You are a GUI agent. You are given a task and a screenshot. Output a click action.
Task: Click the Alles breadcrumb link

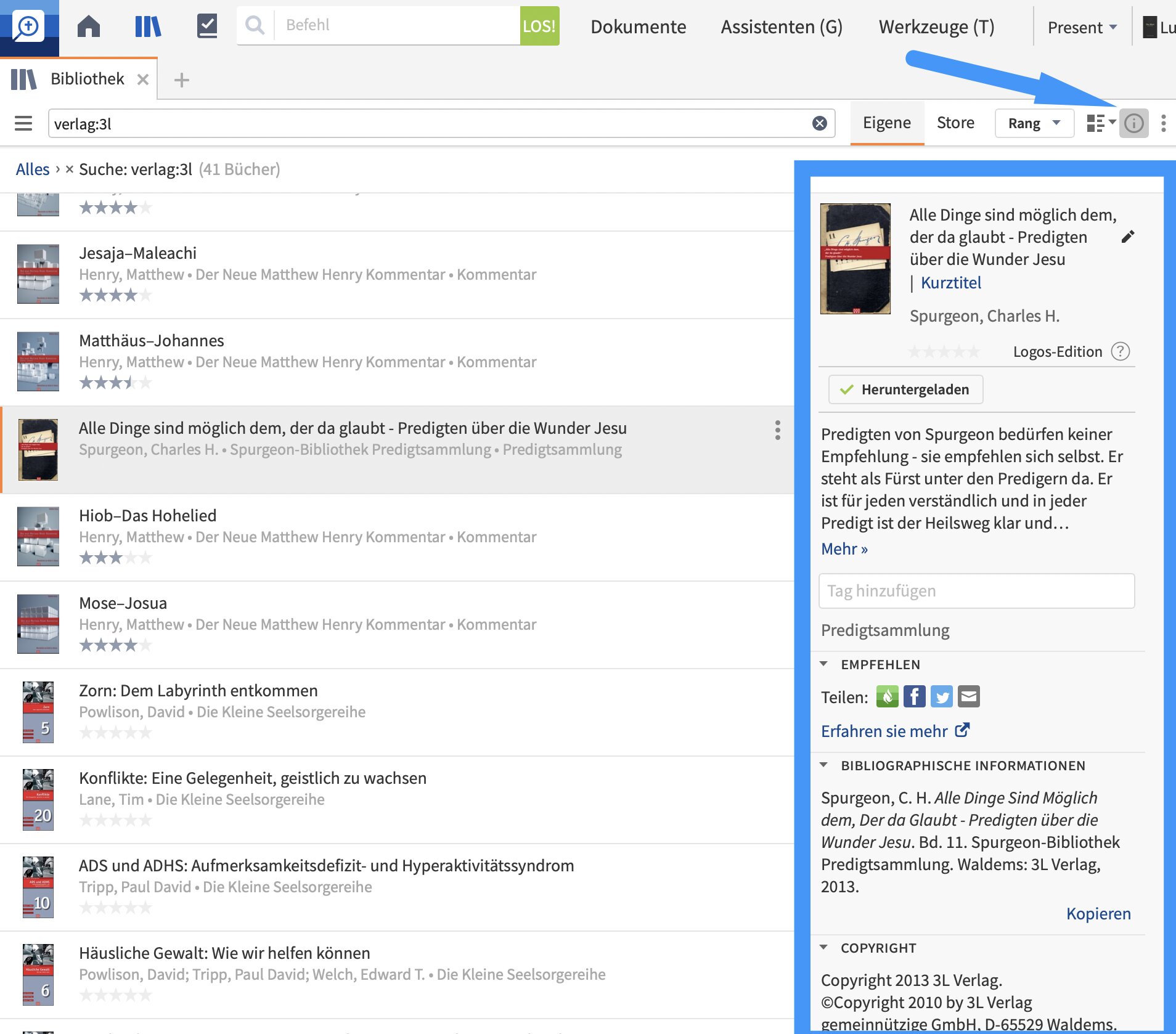(33, 169)
